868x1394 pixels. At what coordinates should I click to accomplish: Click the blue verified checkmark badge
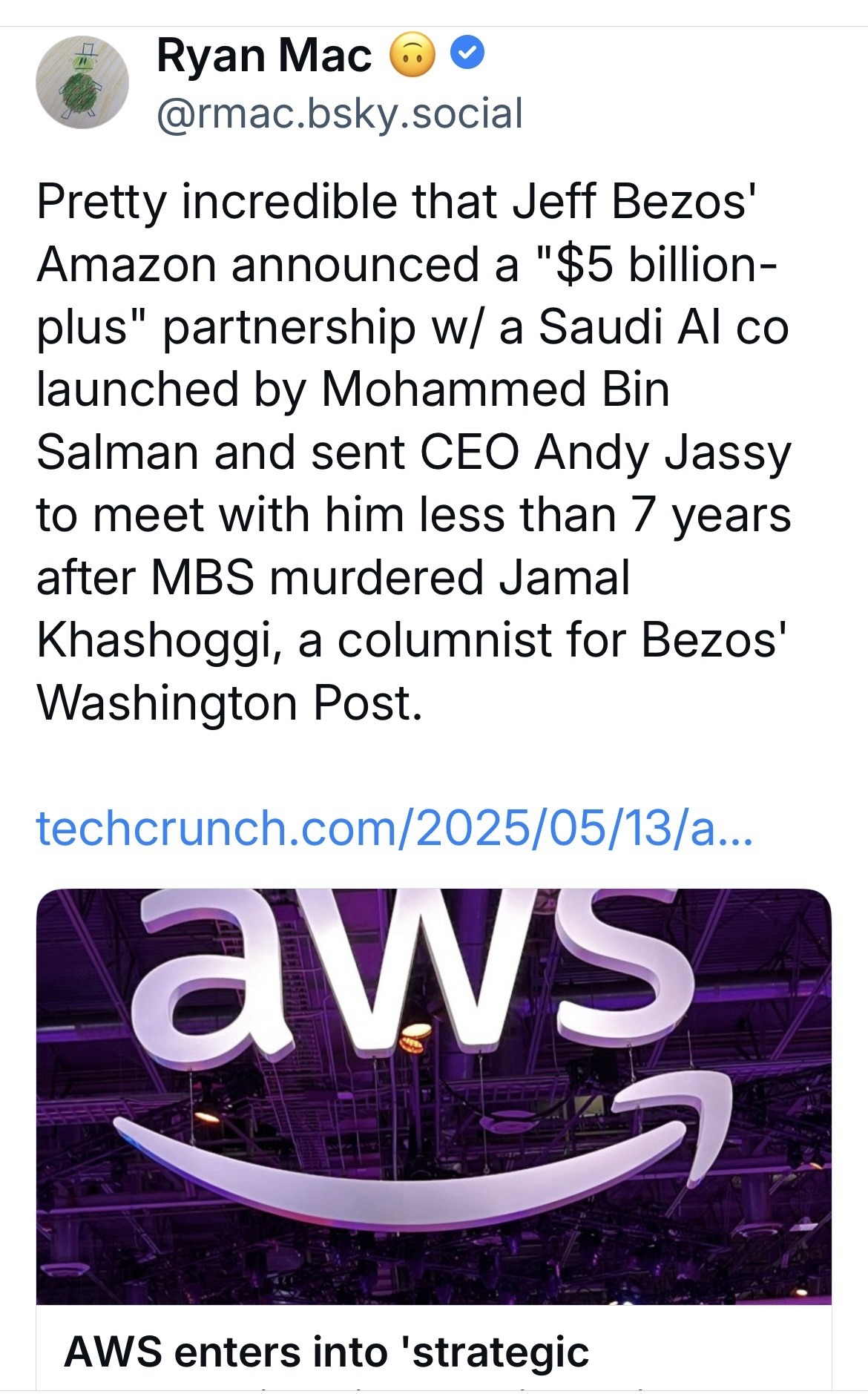click(x=468, y=54)
